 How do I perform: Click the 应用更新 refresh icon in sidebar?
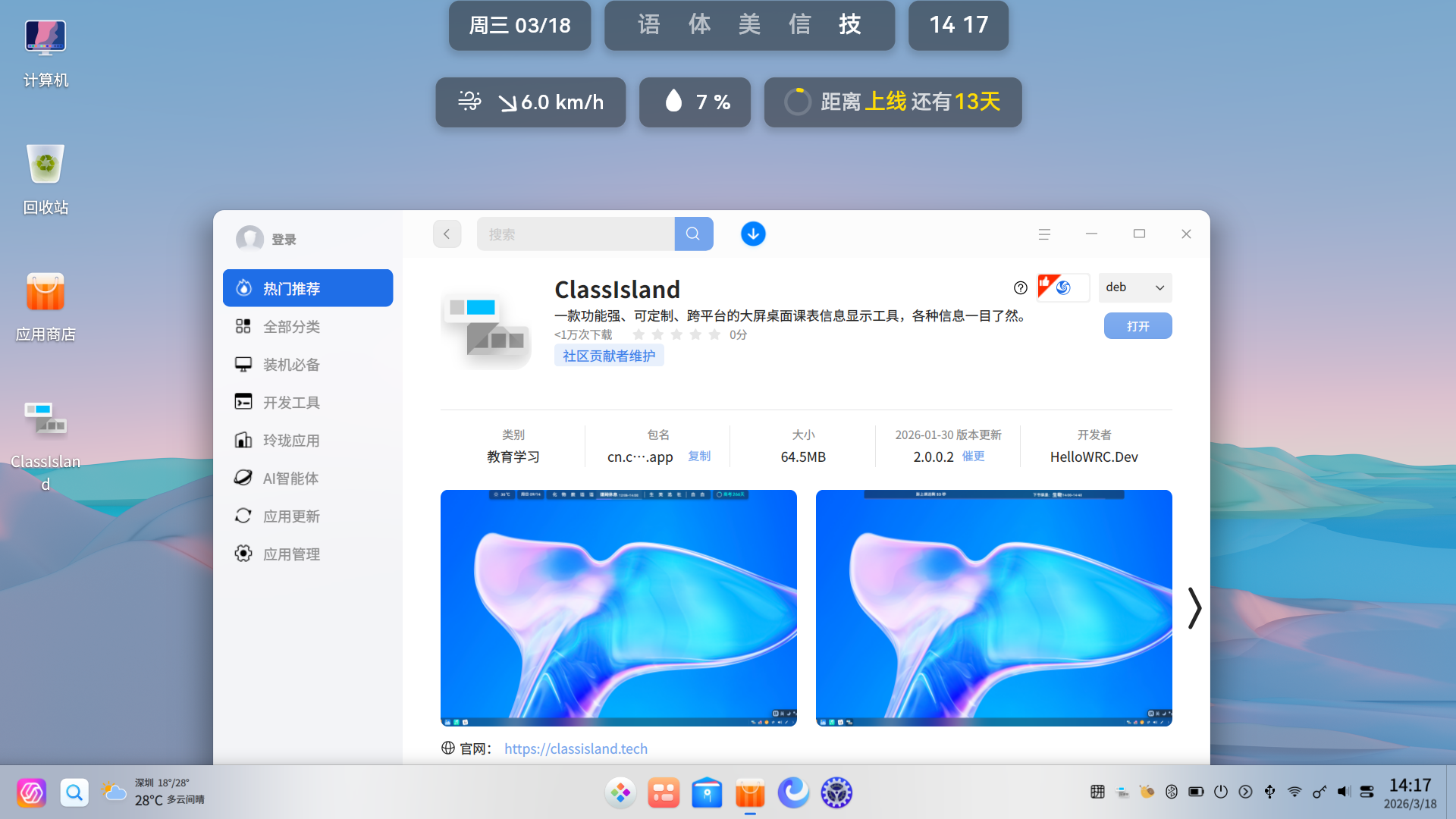(x=243, y=516)
